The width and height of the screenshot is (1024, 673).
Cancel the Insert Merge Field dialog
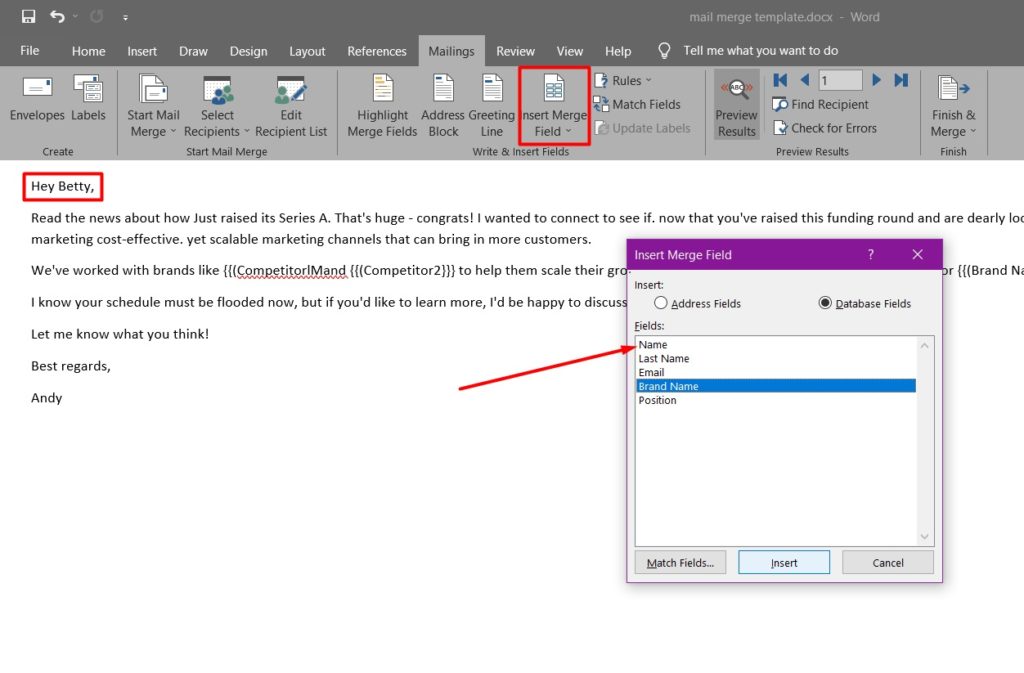tap(888, 563)
